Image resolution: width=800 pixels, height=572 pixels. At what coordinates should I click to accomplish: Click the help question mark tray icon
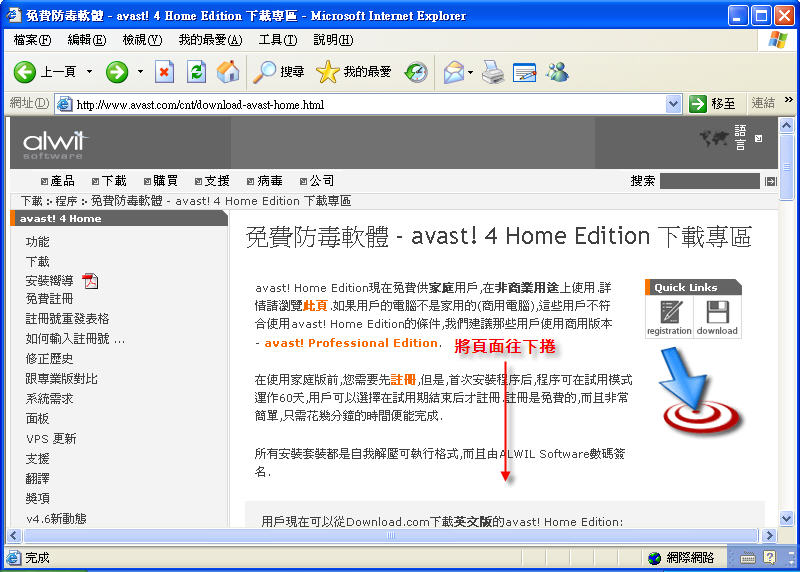[x=769, y=557]
